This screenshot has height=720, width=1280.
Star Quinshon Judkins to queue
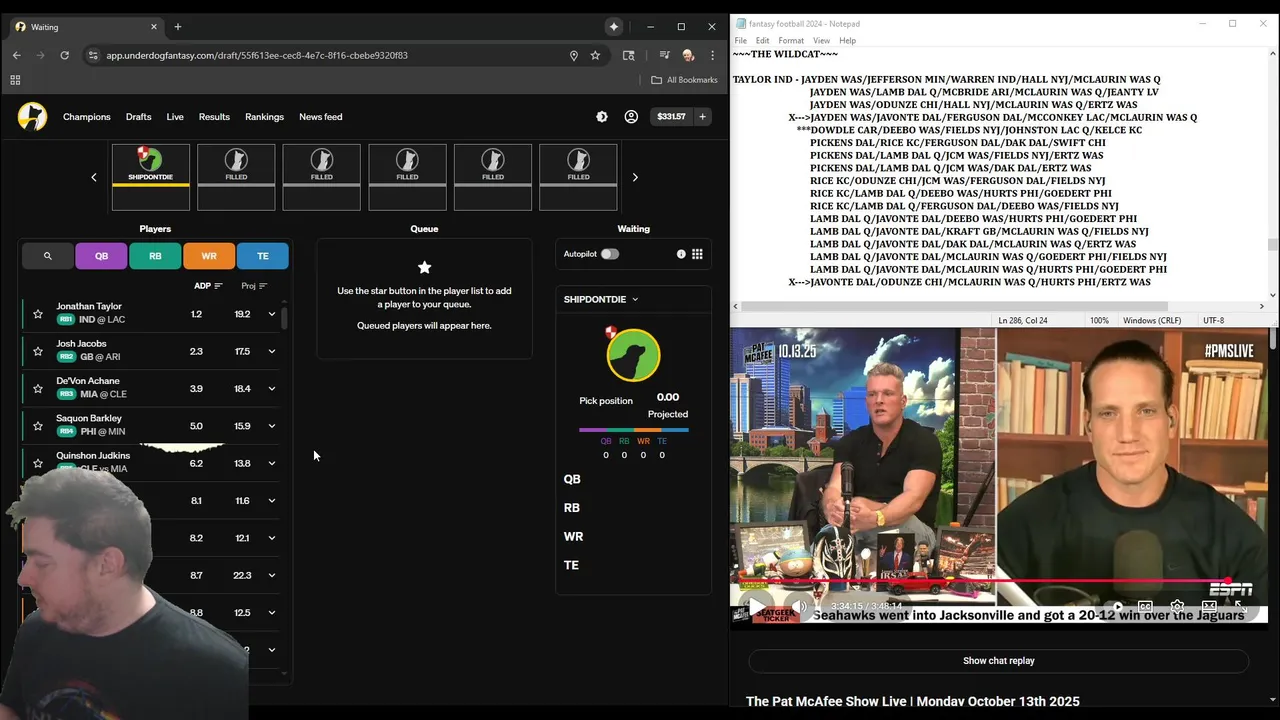(38, 463)
